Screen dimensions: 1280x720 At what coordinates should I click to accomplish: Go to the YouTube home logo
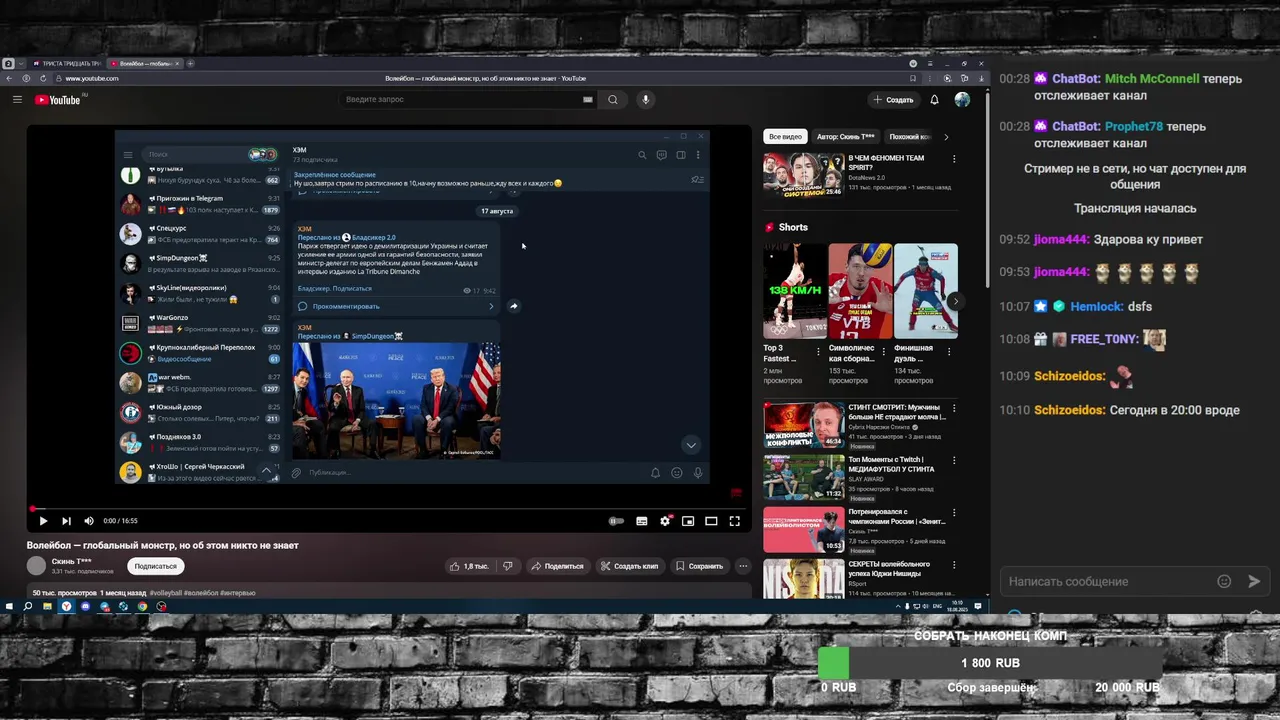coord(58,100)
